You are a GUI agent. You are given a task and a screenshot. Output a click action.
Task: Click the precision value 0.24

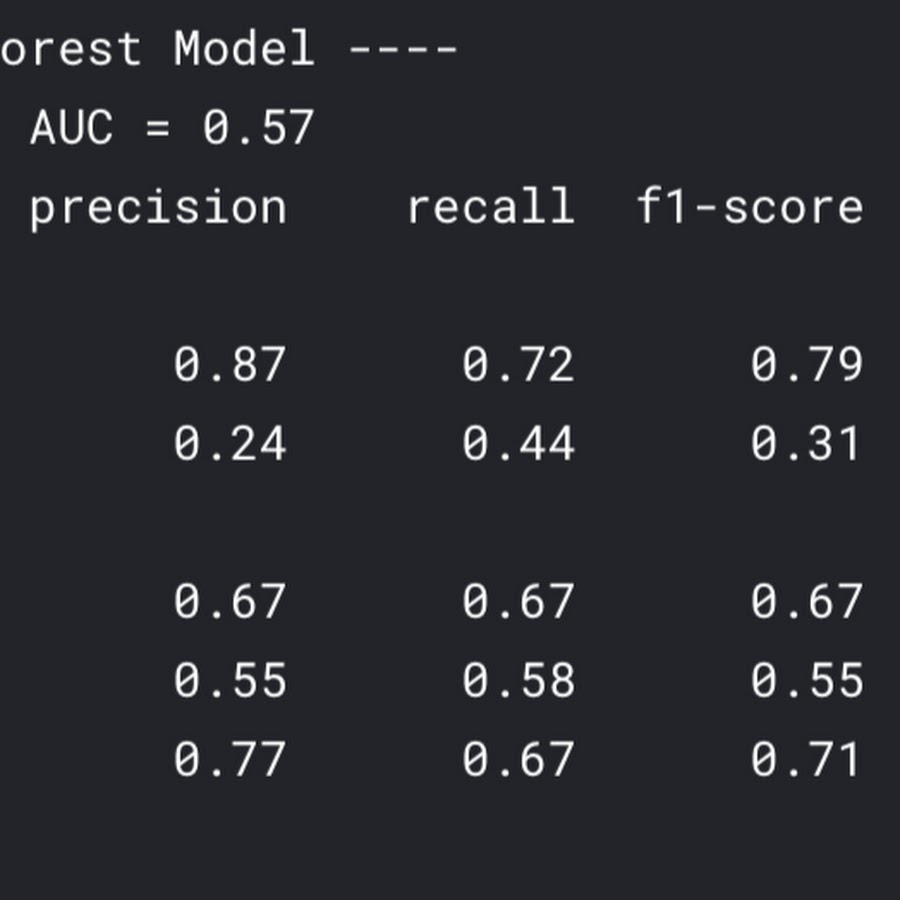coord(230,443)
